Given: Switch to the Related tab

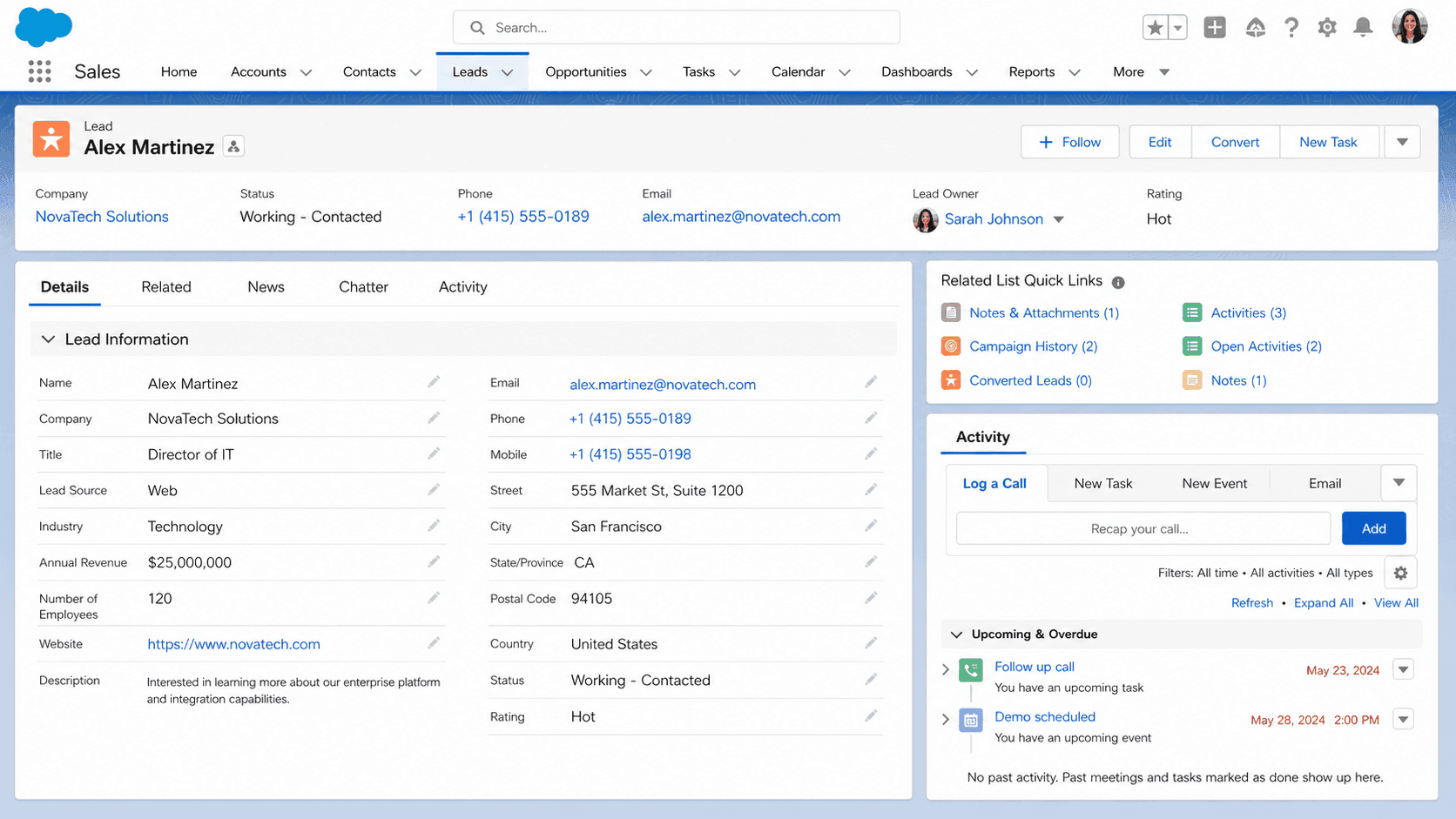Looking at the screenshot, I should (166, 287).
